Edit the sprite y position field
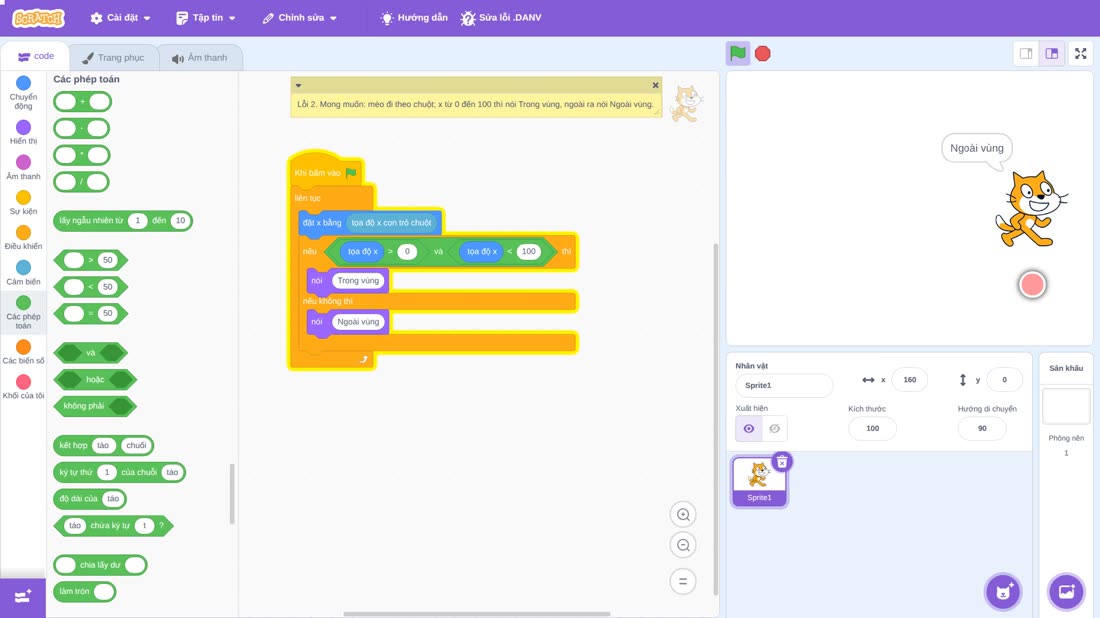The width and height of the screenshot is (1100, 618). pos(1004,379)
